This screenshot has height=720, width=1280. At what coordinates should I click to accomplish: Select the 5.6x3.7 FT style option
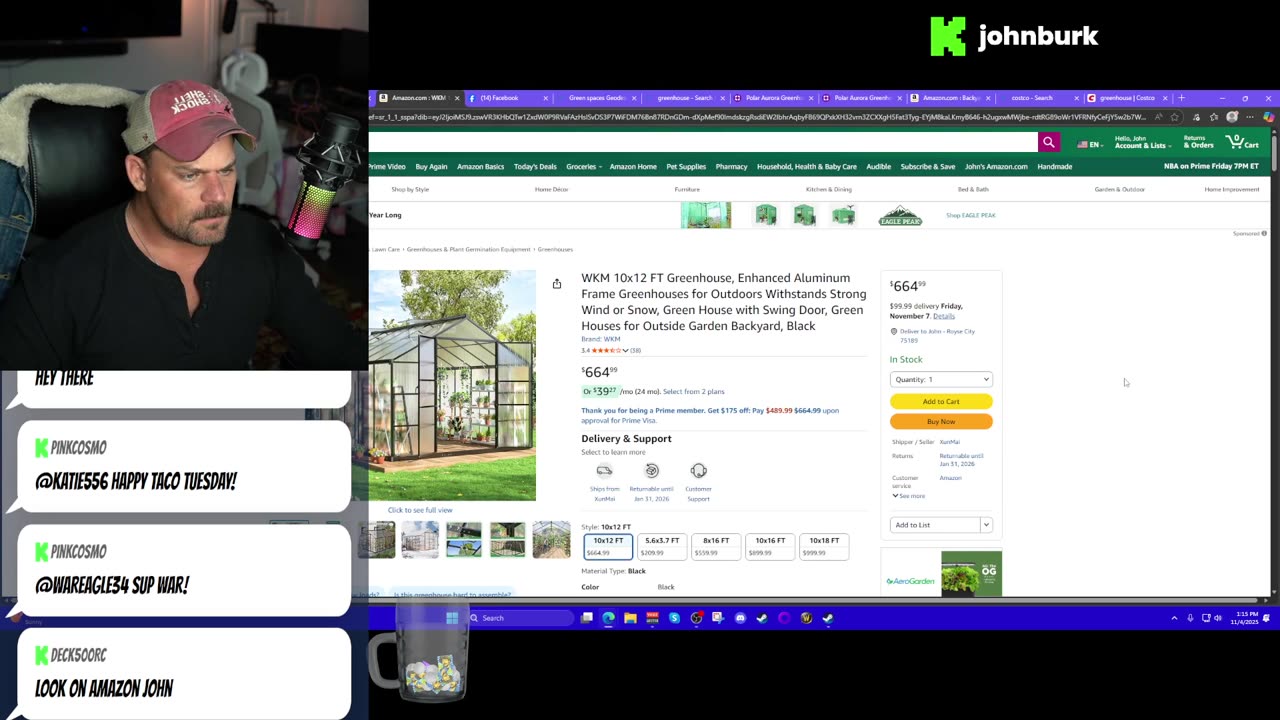tap(662, 545)
